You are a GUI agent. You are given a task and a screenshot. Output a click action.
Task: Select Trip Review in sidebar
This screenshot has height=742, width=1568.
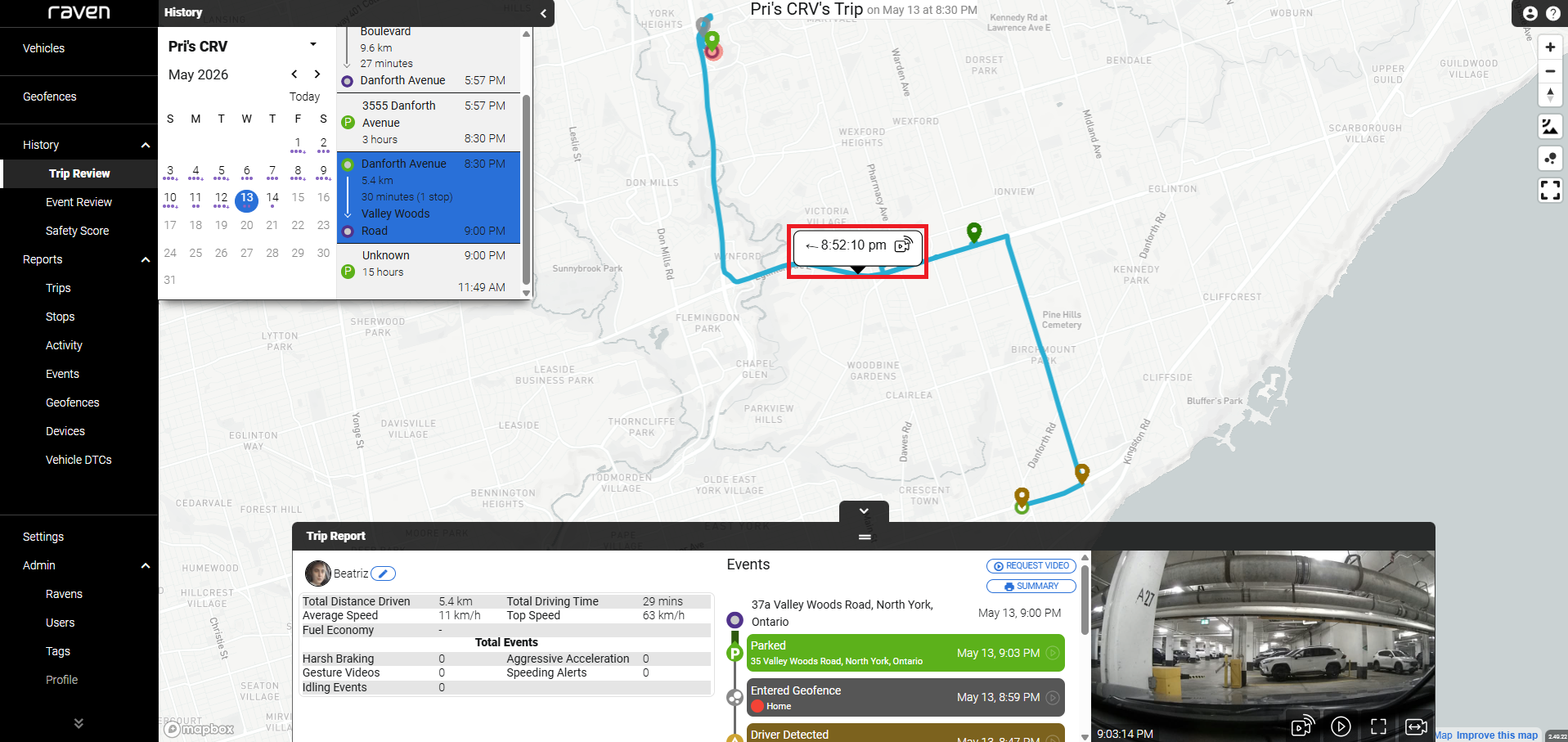pos(79,173)
